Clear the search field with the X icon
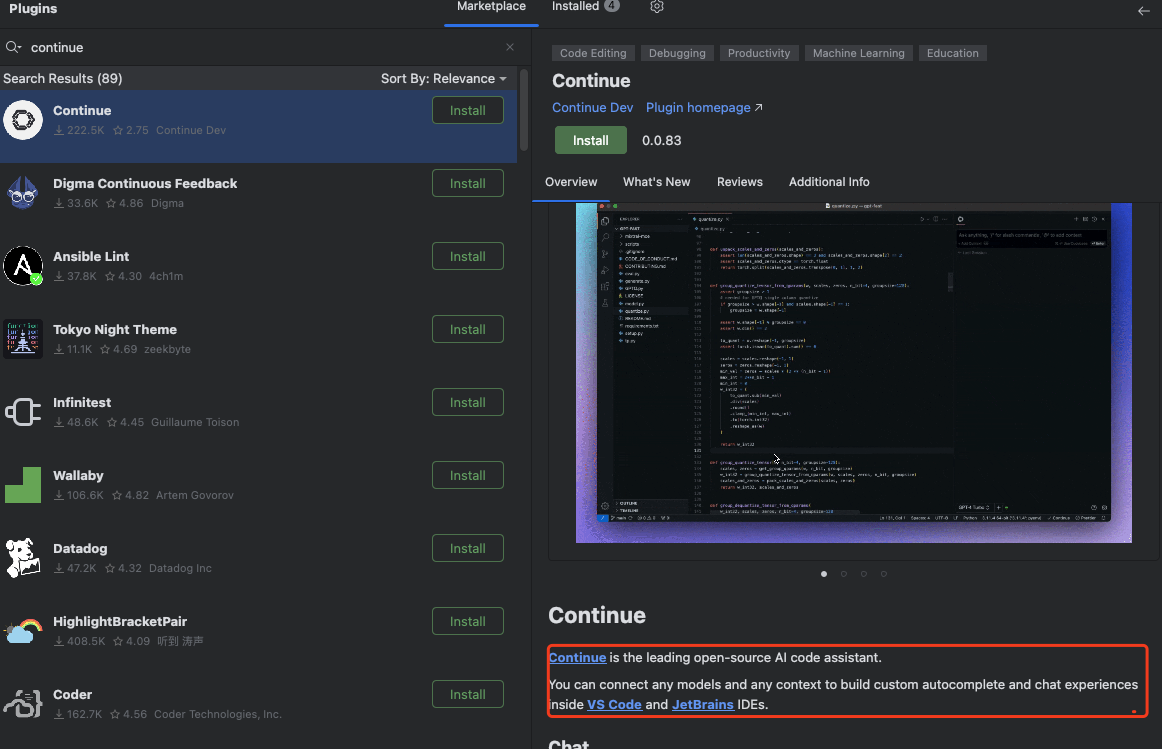The image size is (1162, 749). (510, 47)
